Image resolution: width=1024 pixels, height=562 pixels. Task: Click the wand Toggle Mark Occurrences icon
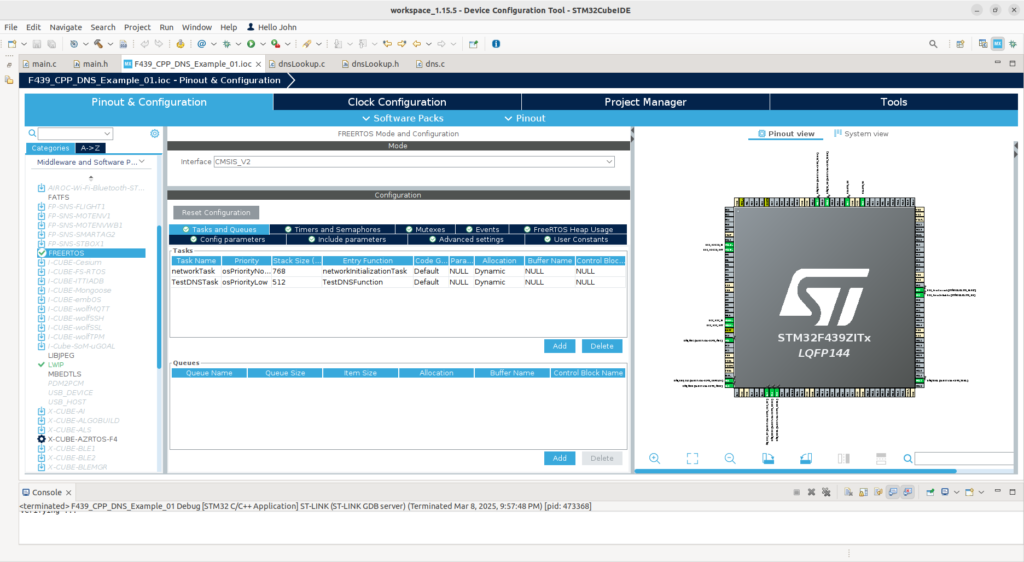coord(306,44)
